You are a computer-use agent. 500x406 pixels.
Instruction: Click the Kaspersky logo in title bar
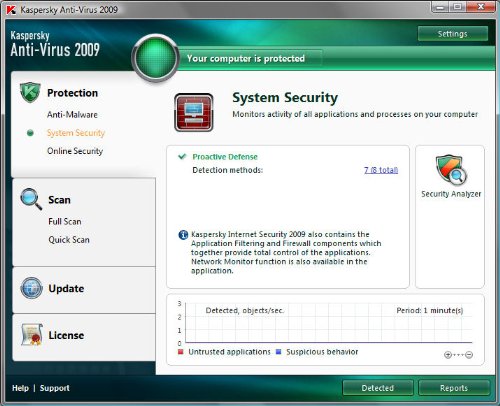(11, 10)
